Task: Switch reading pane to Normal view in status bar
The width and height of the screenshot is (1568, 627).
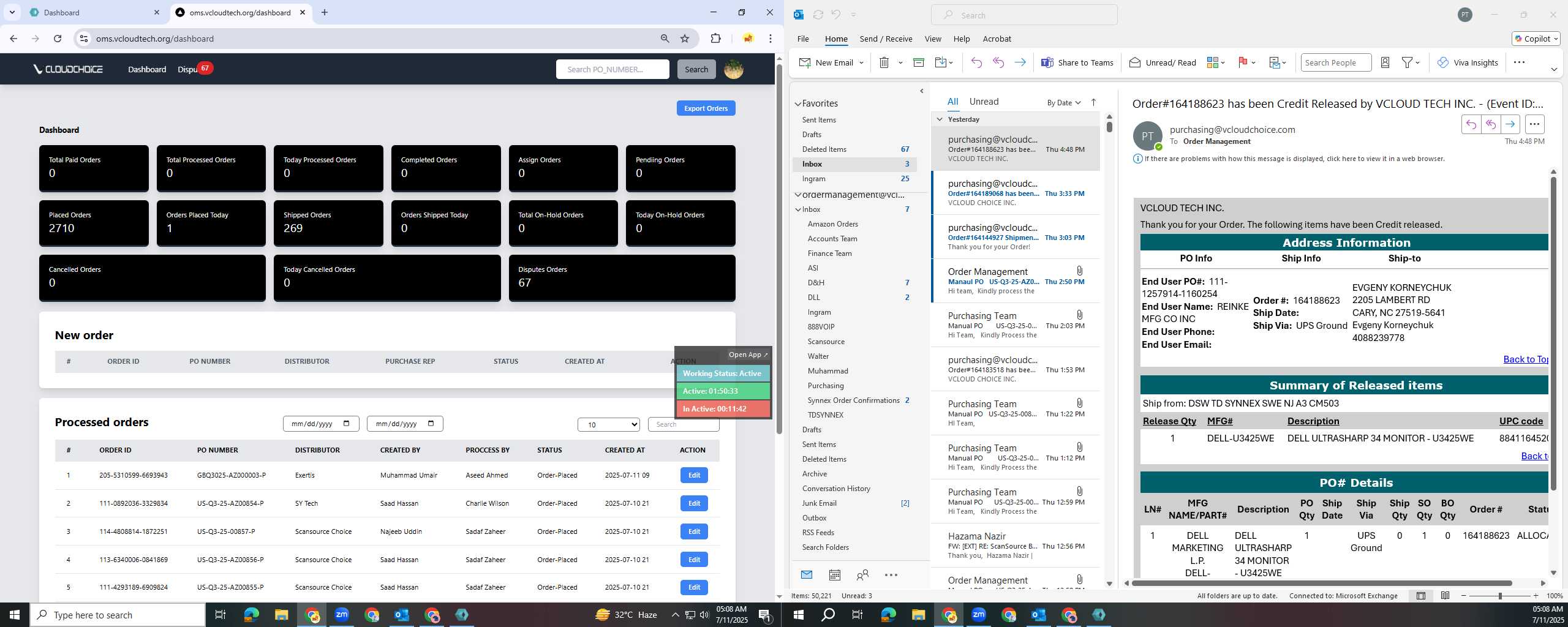Action: (x=1421, y=596)
